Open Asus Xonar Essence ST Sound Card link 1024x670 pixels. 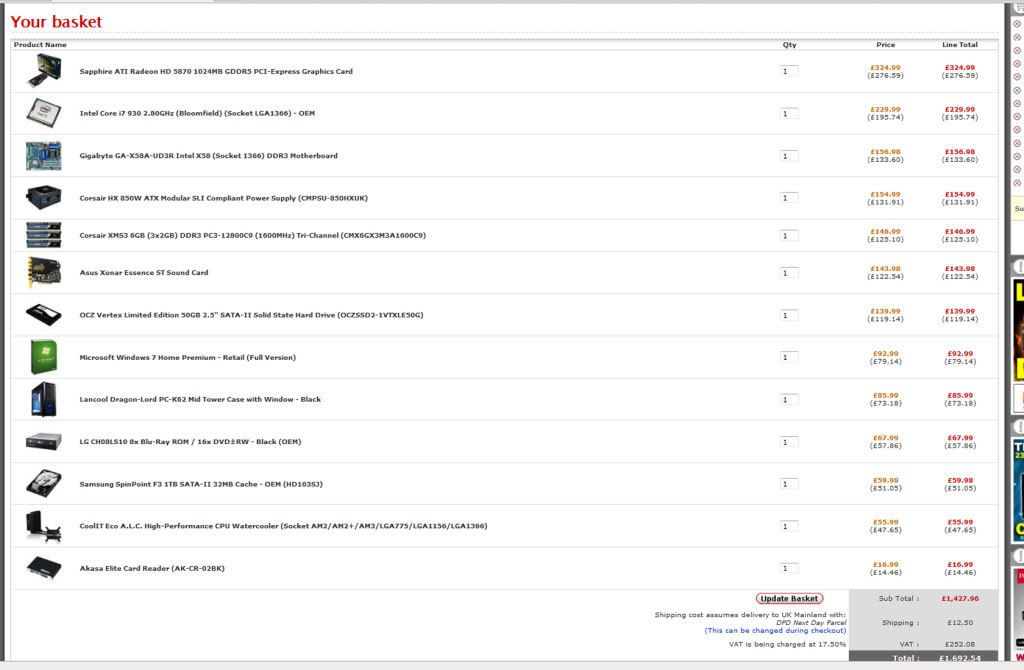[144, 272]
